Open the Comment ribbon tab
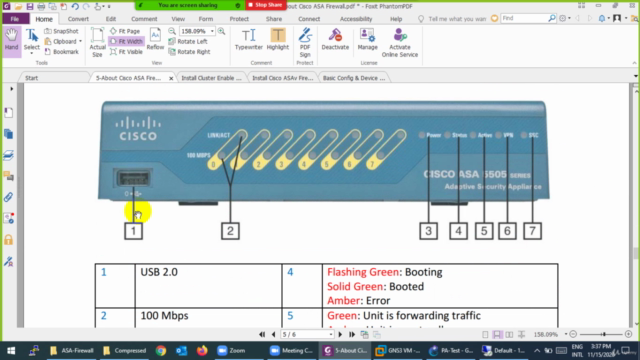 click(144, 19)
